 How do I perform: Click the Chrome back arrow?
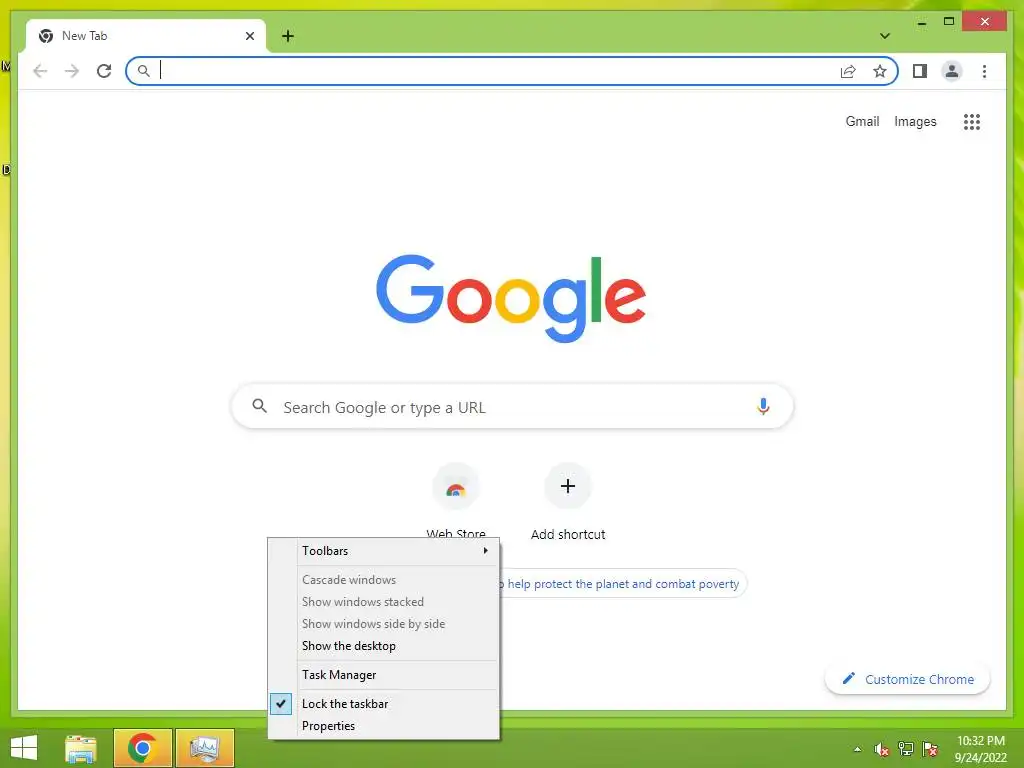[40, 71]
